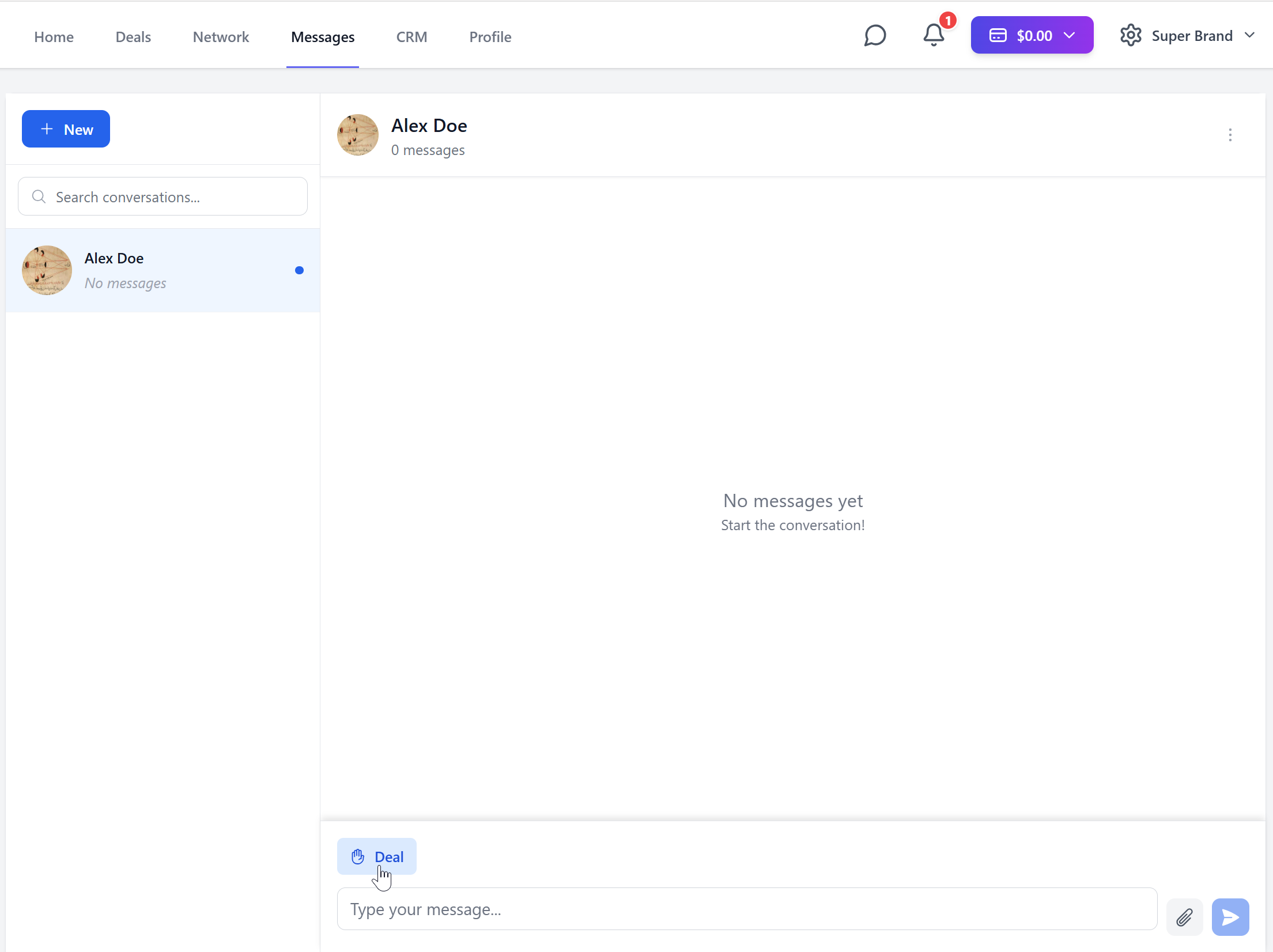Open the CRM tab

(x=411, y=37)
